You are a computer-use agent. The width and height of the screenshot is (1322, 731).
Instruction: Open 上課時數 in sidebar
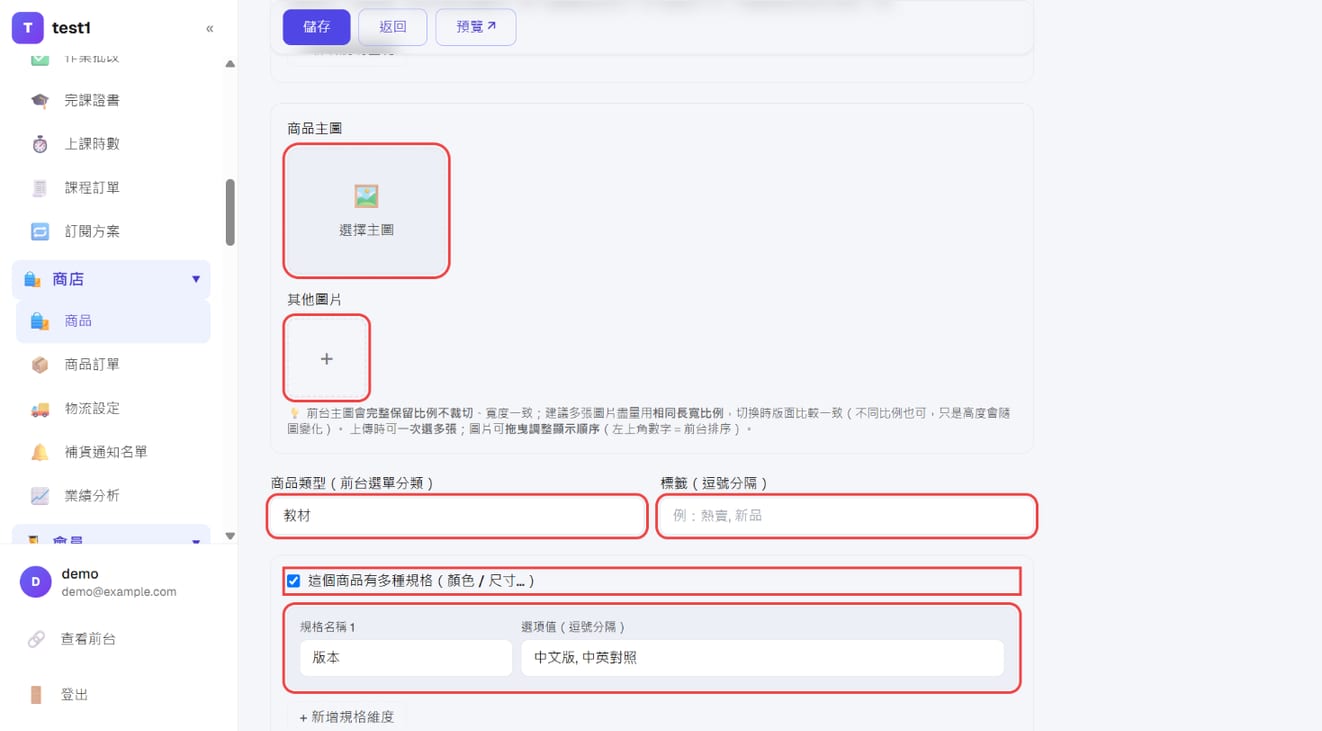[x=111, y=144]
